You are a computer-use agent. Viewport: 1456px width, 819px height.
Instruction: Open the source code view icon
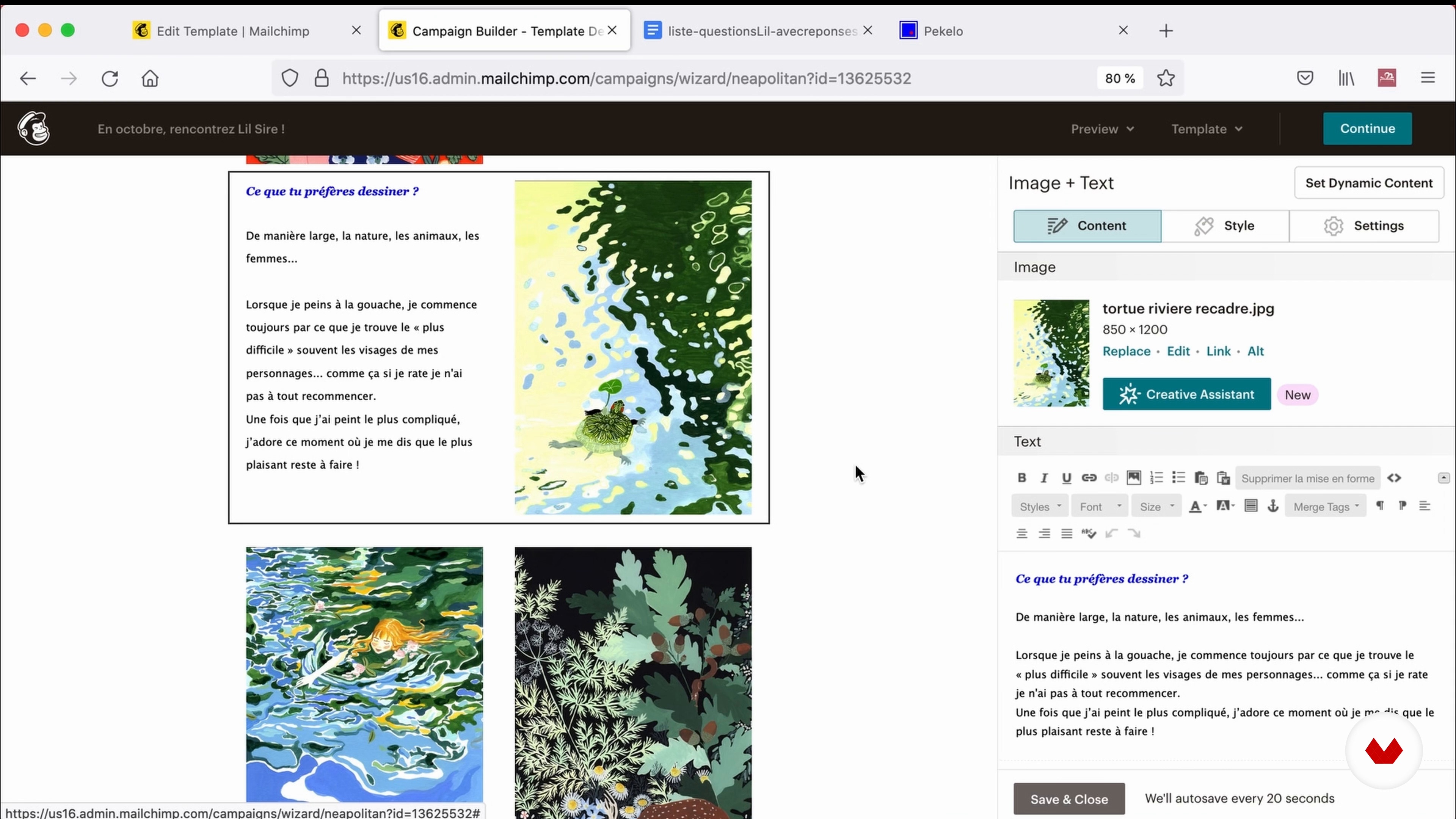click(x=1395, y=478)
